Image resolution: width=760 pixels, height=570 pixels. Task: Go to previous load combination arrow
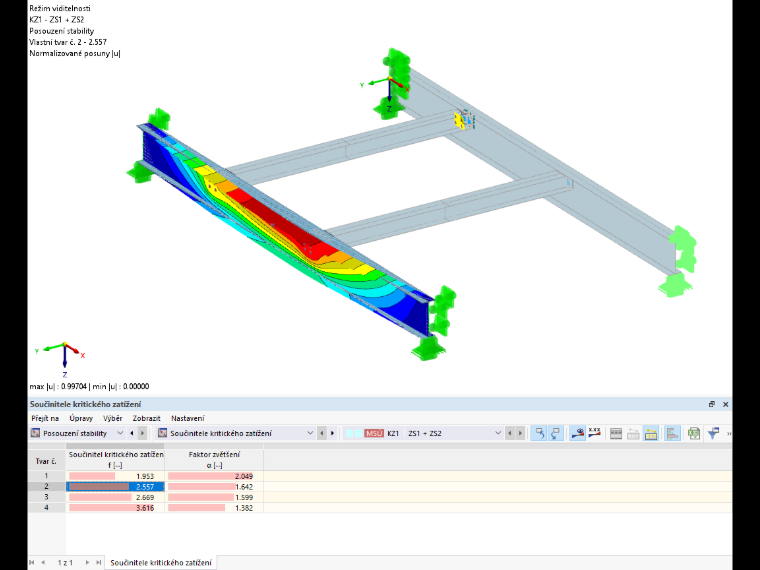click(509, 433)
